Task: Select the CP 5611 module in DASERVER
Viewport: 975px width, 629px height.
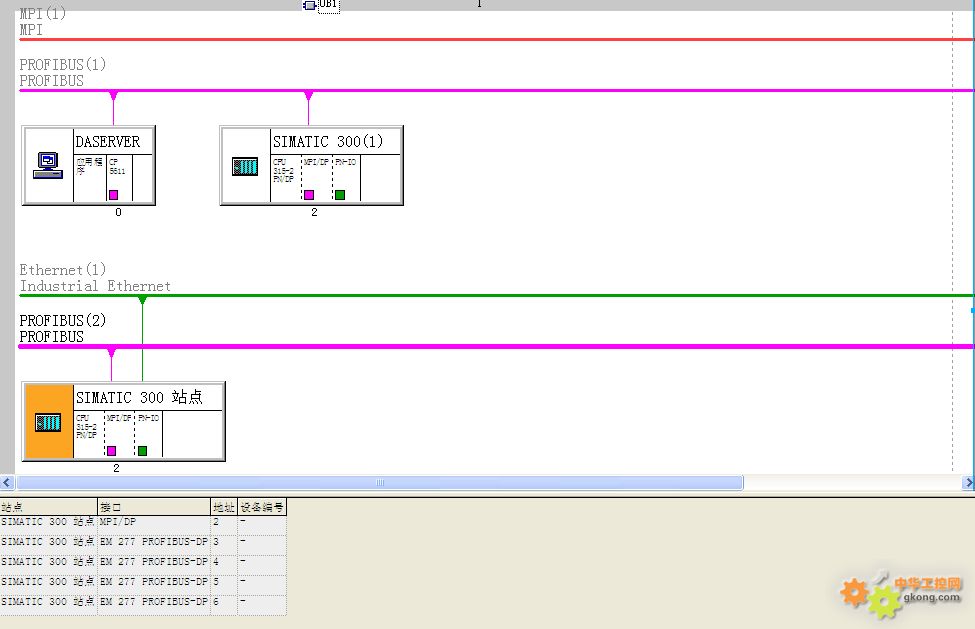Action: pos(117,167)
